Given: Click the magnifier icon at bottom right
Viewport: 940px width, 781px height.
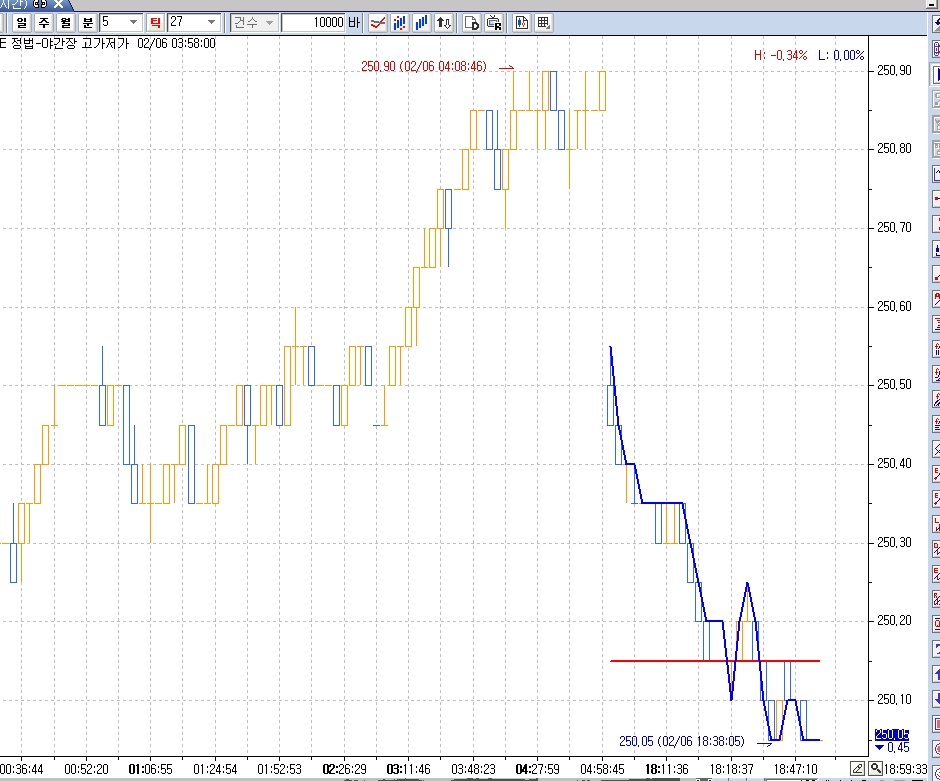Looking at the screenshot, I should point(875,769).
